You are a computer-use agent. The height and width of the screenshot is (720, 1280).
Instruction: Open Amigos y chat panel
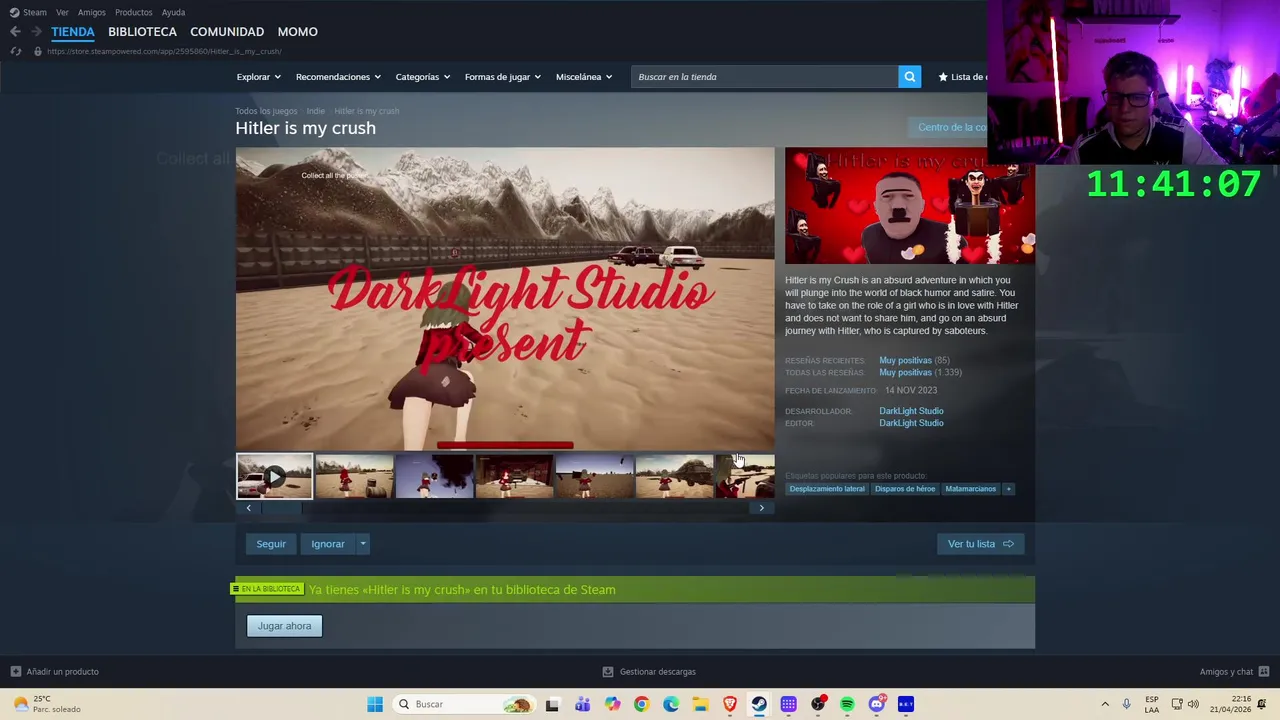(1234, 672)
